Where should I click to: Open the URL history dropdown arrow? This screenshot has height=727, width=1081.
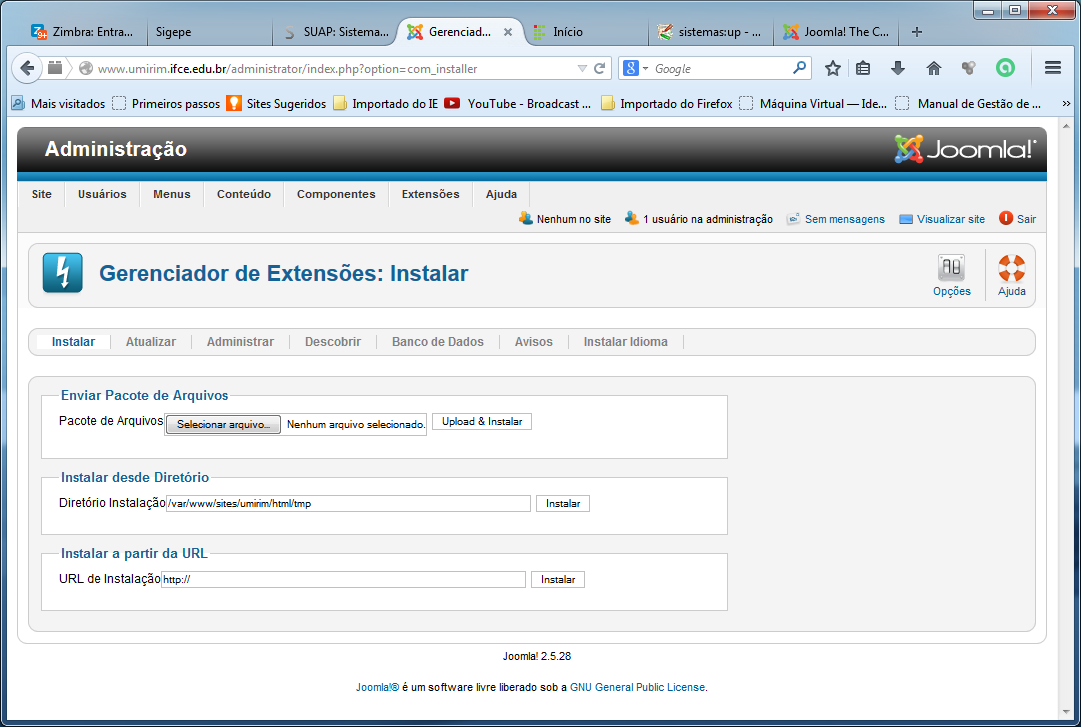[x=582, y=68]
